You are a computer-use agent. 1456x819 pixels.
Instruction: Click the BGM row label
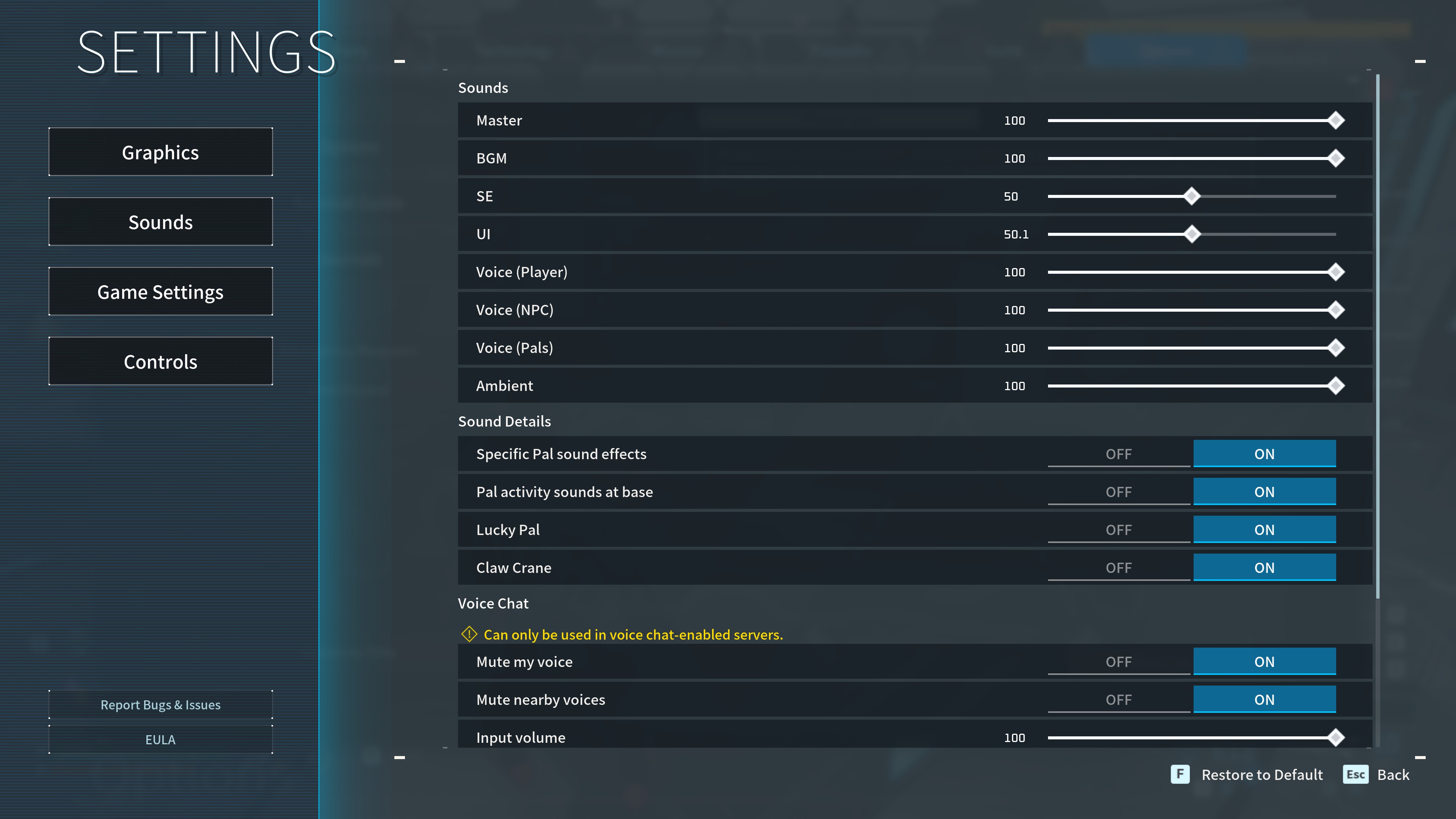tap(491, 158)
